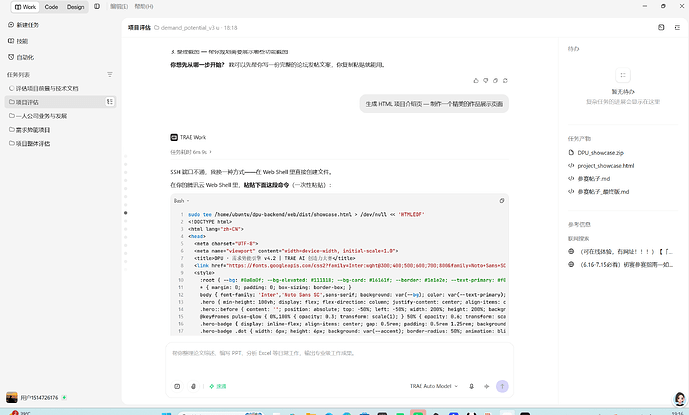Open the 自动化 automation page
This screenshot has width=689, height=415.
pos(21,57)
